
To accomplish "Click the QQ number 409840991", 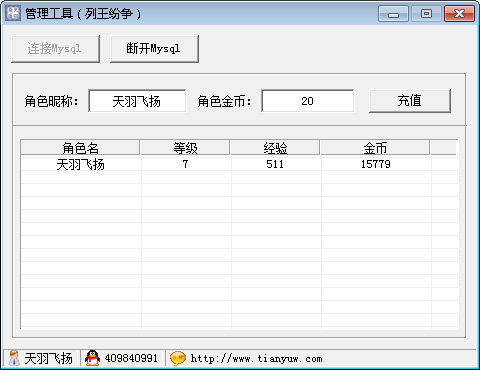I will 131,358.
